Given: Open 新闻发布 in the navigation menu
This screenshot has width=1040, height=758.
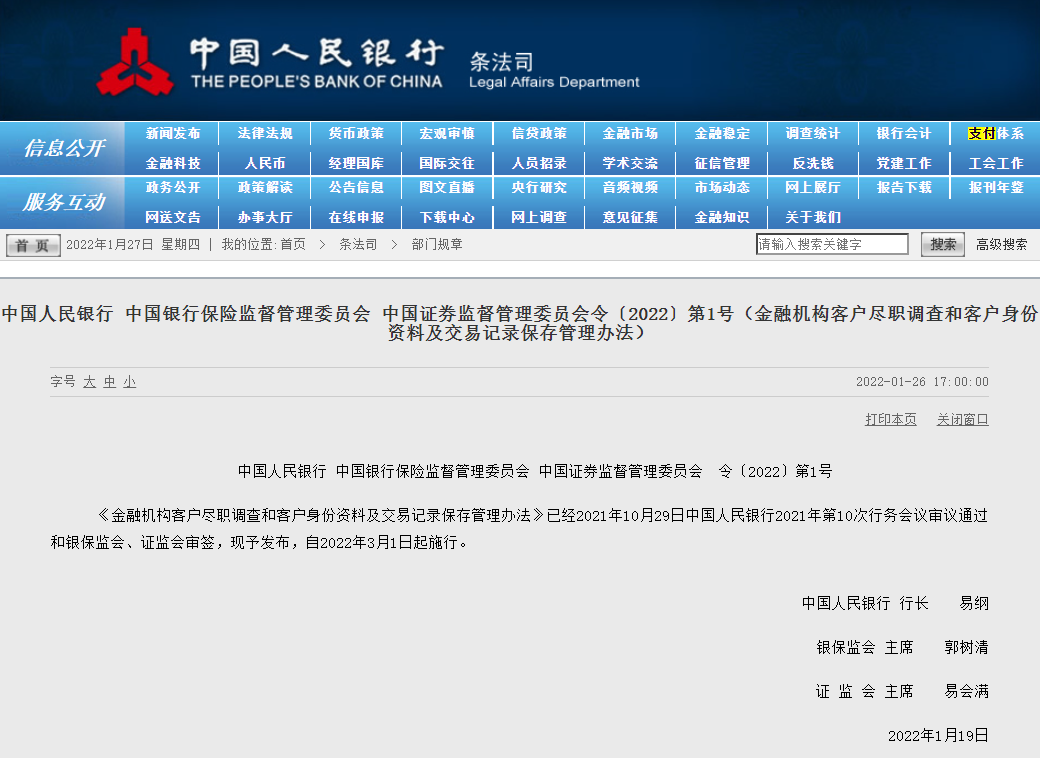Looking at the screenshot, I should [173, 133].
